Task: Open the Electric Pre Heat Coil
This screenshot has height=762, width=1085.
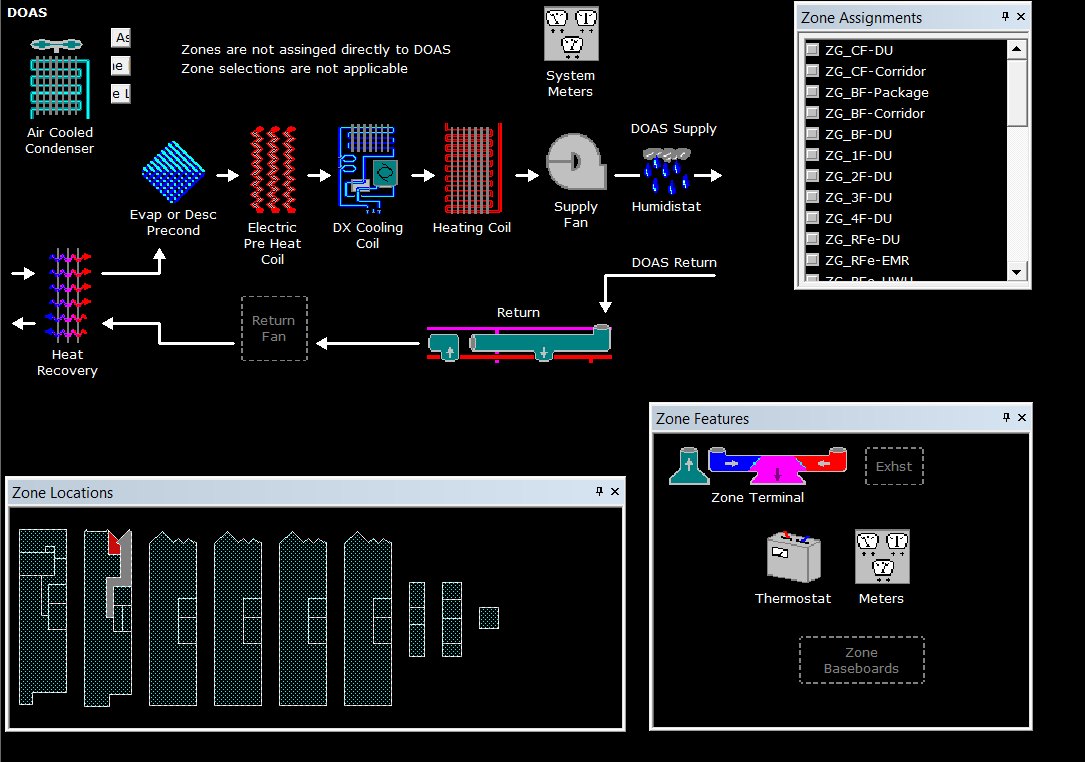Action: pos(273,170)
